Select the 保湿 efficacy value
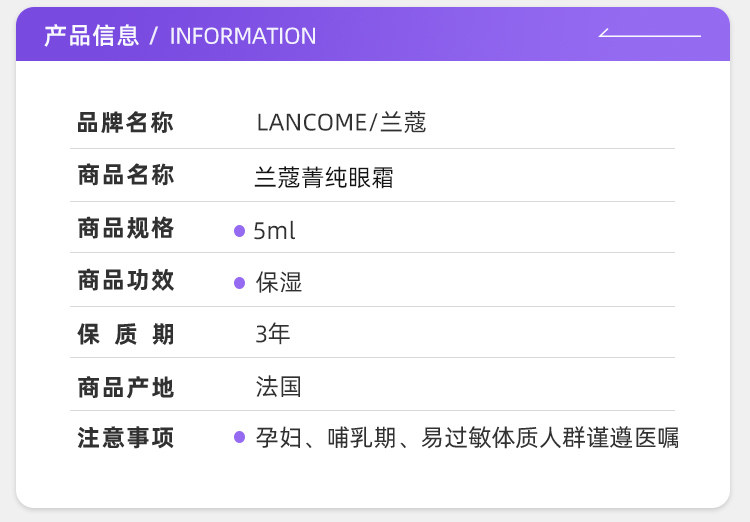The width and height of the screenshot is (750, 522). 279,283
